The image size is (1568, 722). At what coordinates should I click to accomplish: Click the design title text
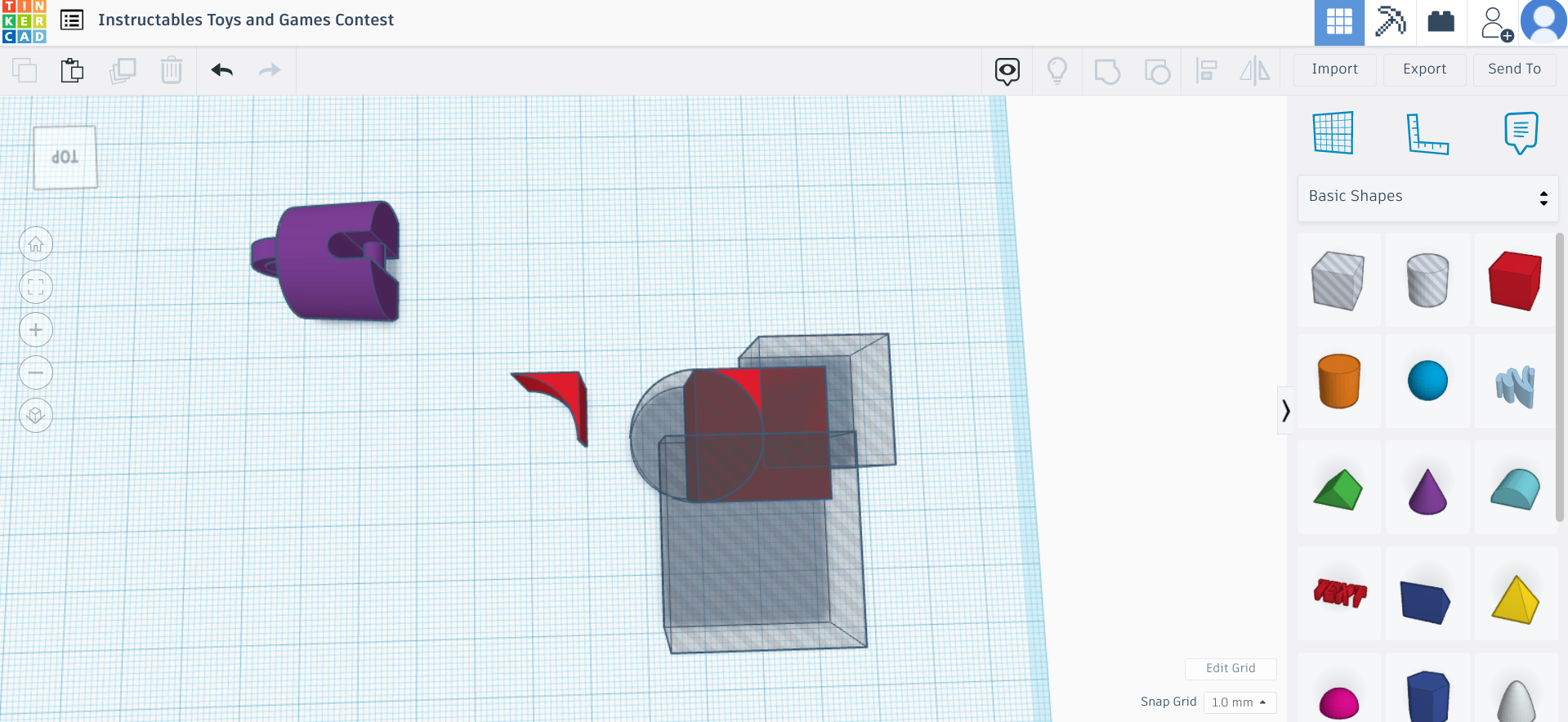pyautogui.click(x=246, y=20)
